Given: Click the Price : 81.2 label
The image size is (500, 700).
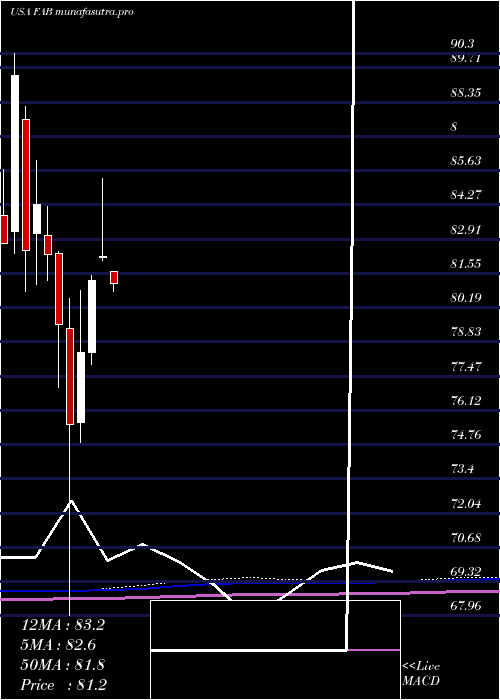Looking at the screenshot, I should point(64,685).
